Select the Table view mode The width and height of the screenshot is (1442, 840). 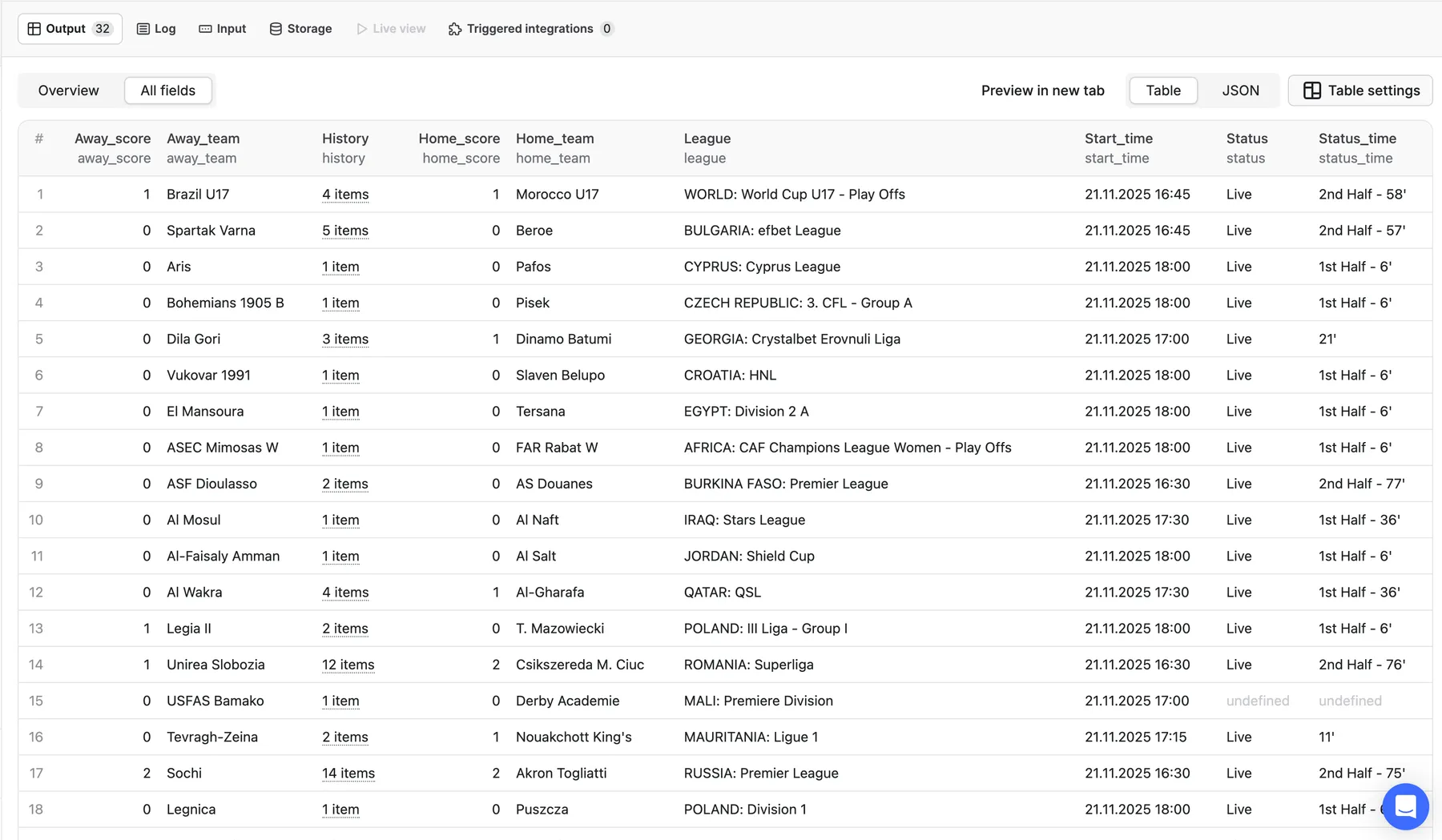coord(1162,90)
